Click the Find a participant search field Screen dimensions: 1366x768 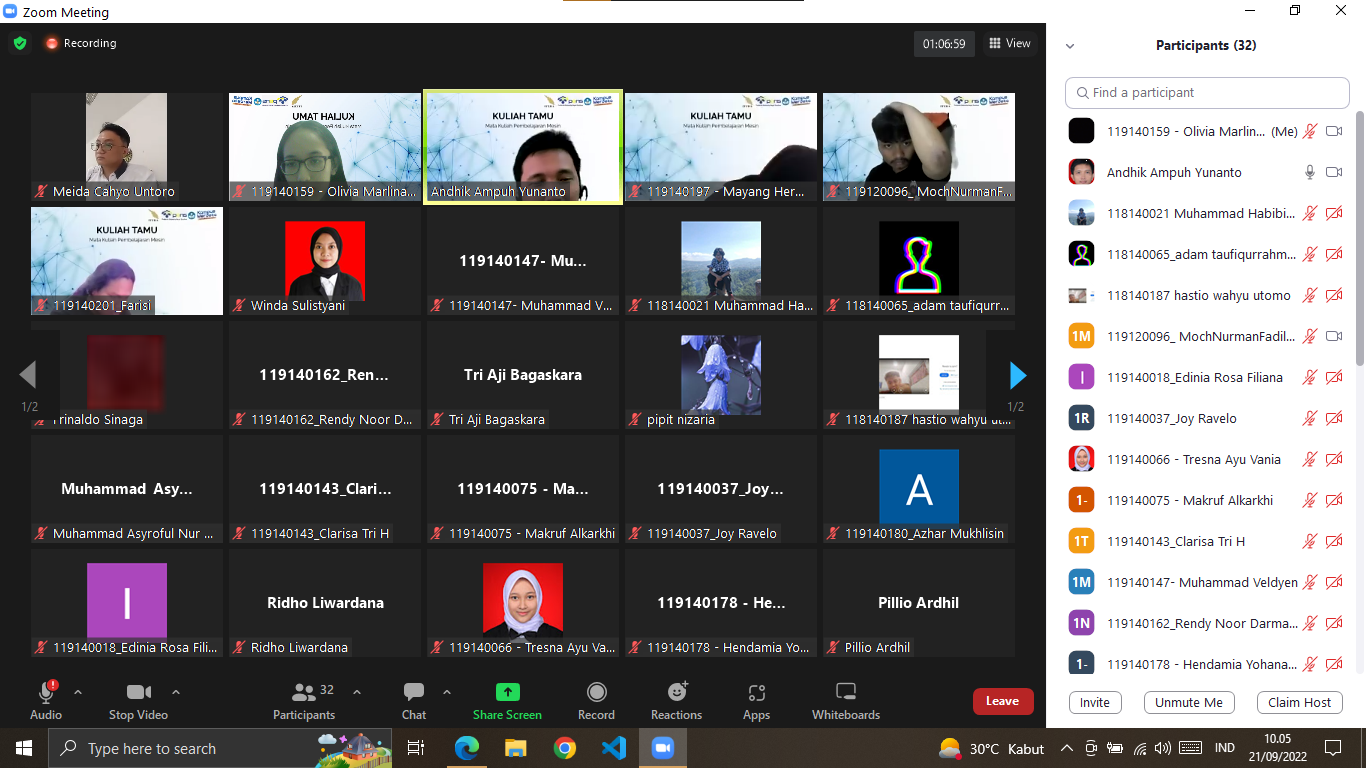pos(1207,92)
